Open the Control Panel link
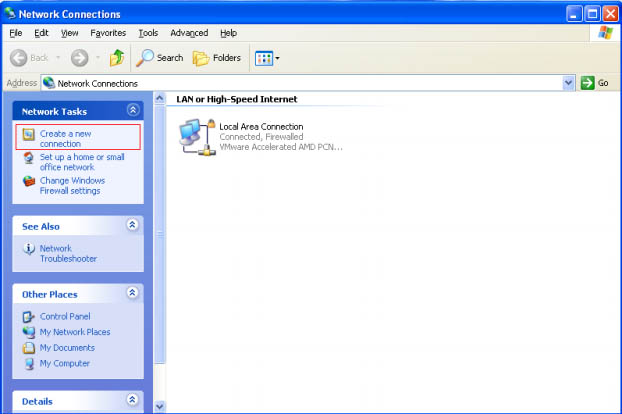The width and height of the screenshot is (622, 414). 65,316
